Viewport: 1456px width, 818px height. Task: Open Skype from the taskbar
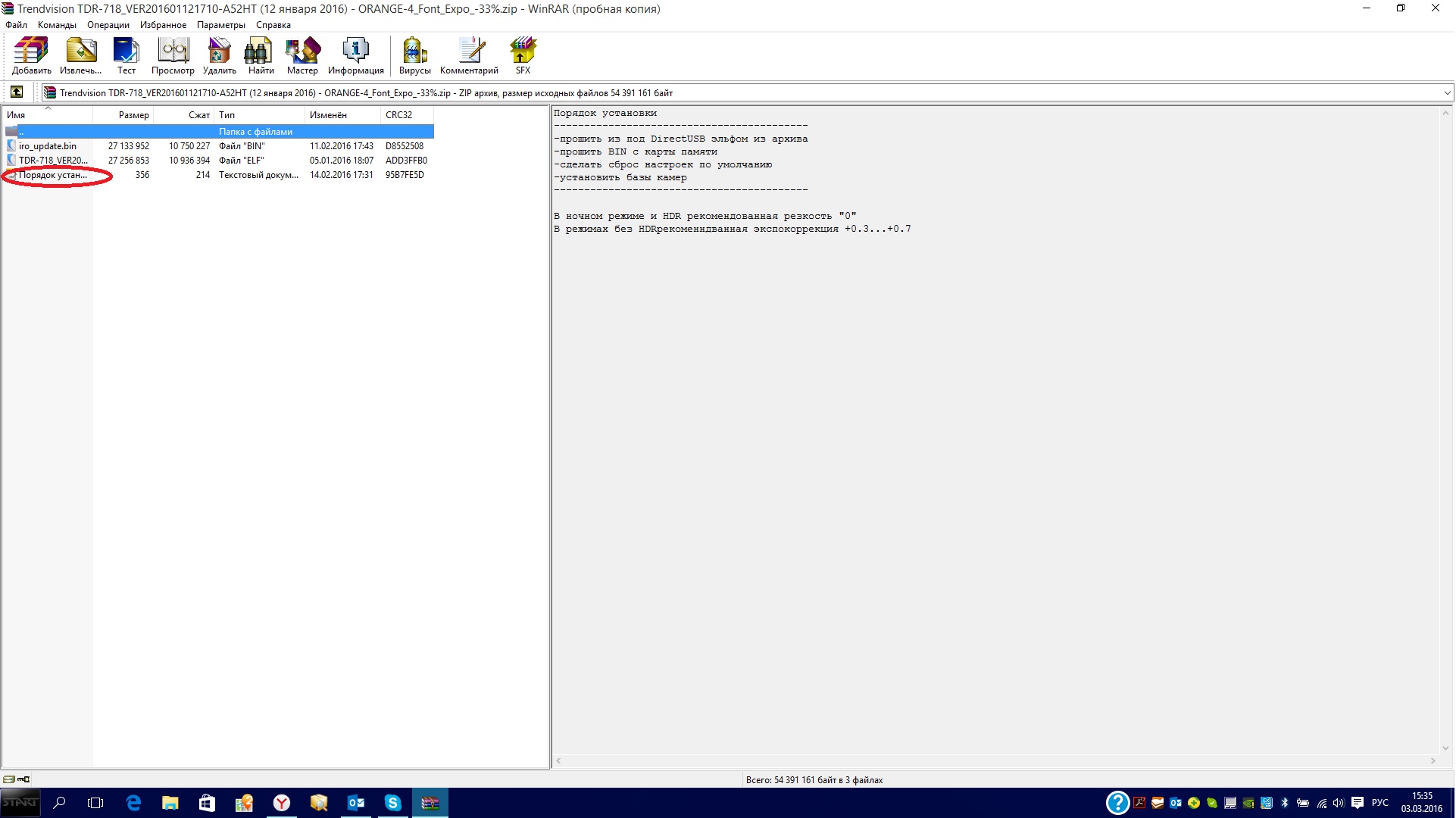click(392, 803)
